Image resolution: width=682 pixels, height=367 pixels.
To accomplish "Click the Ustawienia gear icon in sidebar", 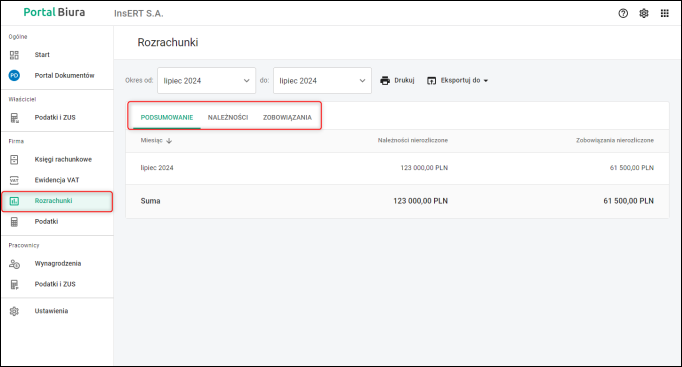I will click(x=14, y=311).
